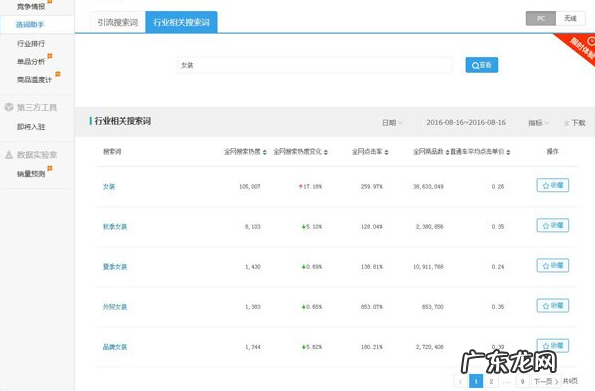Click the flask icon beside 数据实验室
The width and height of the screenshot is (595, 391).
(x=9, y=154)
